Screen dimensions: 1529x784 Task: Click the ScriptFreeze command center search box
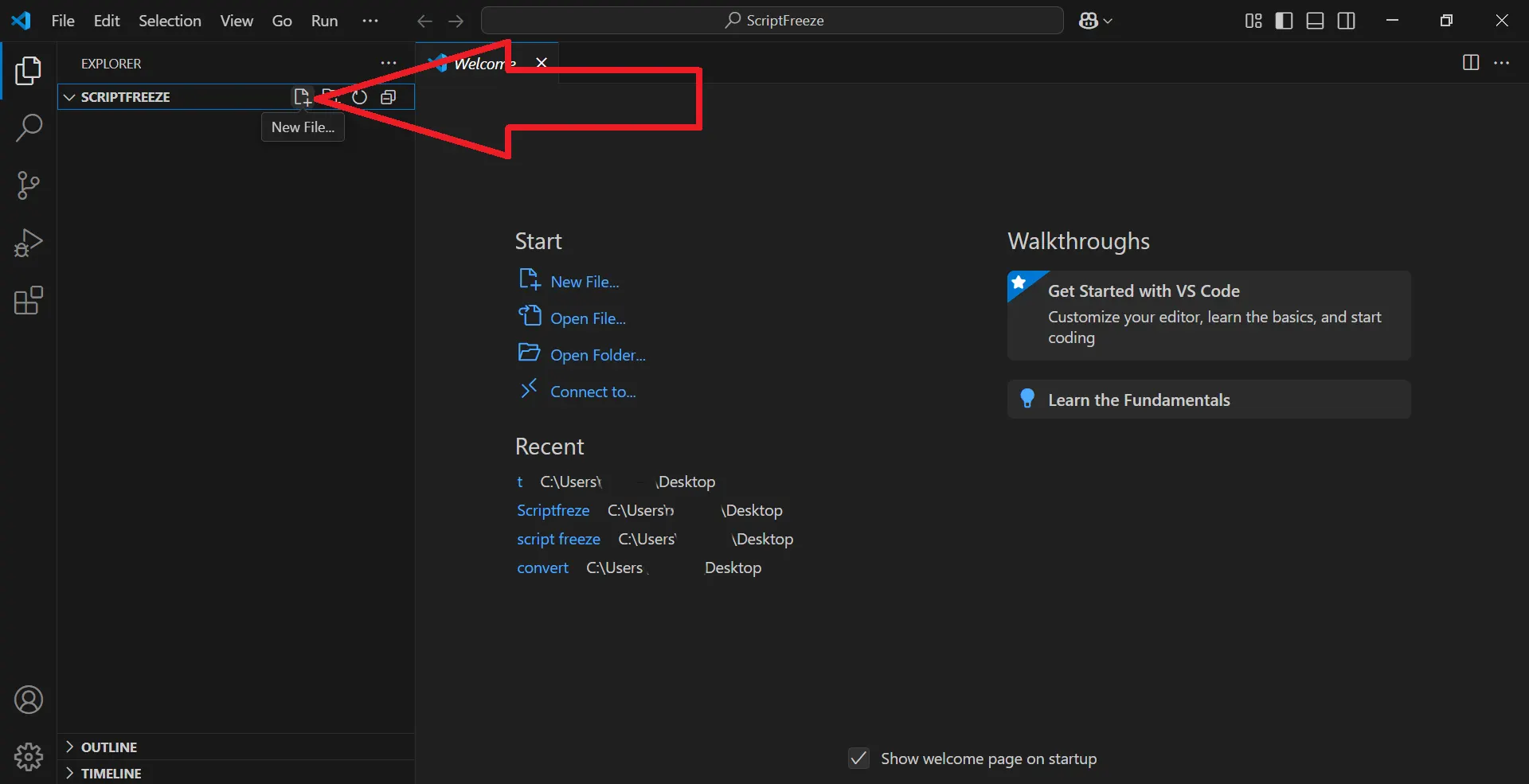[x=772, y=21]
